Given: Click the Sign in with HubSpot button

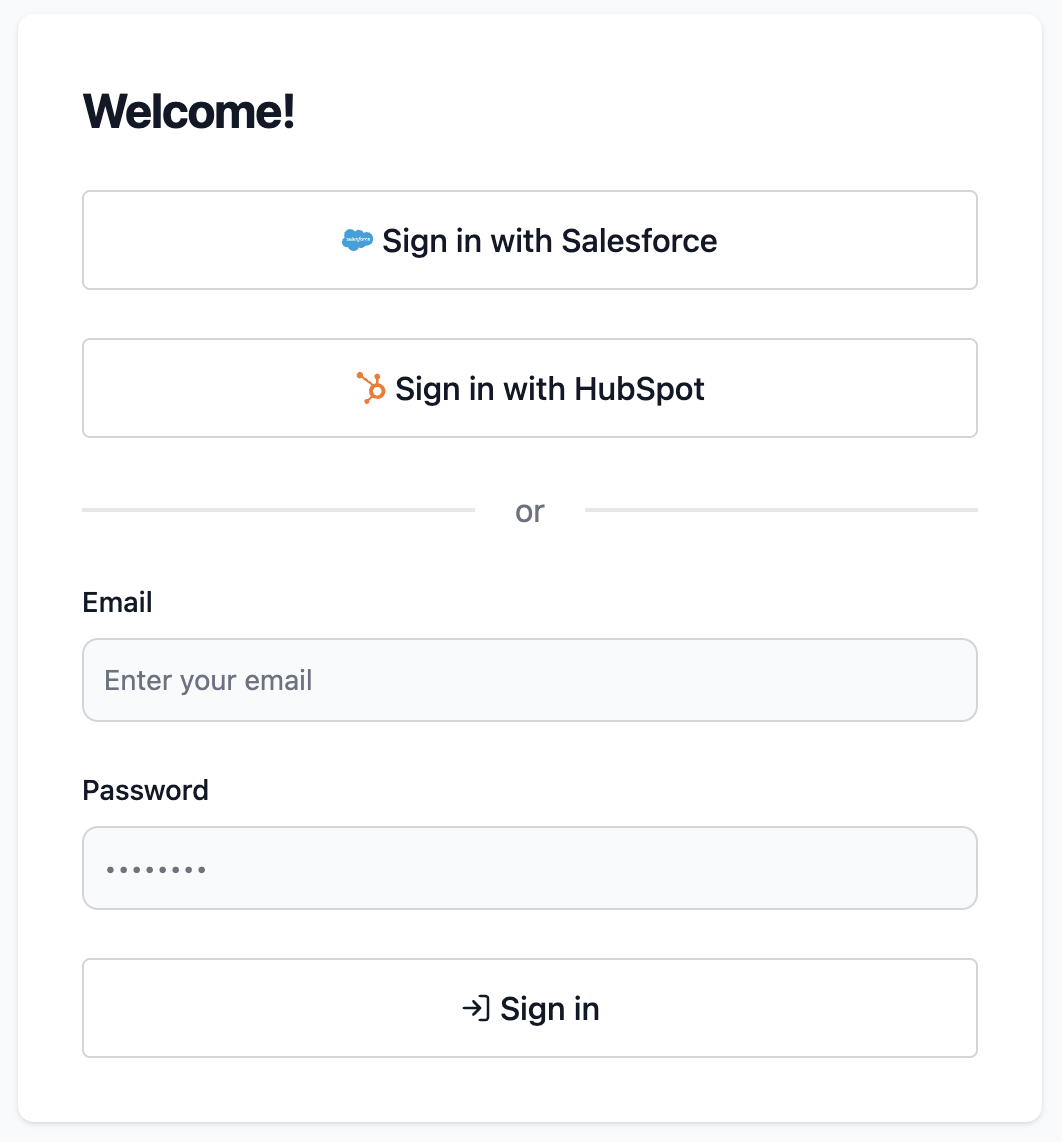Looking at the screenshot, I should 530,388.
